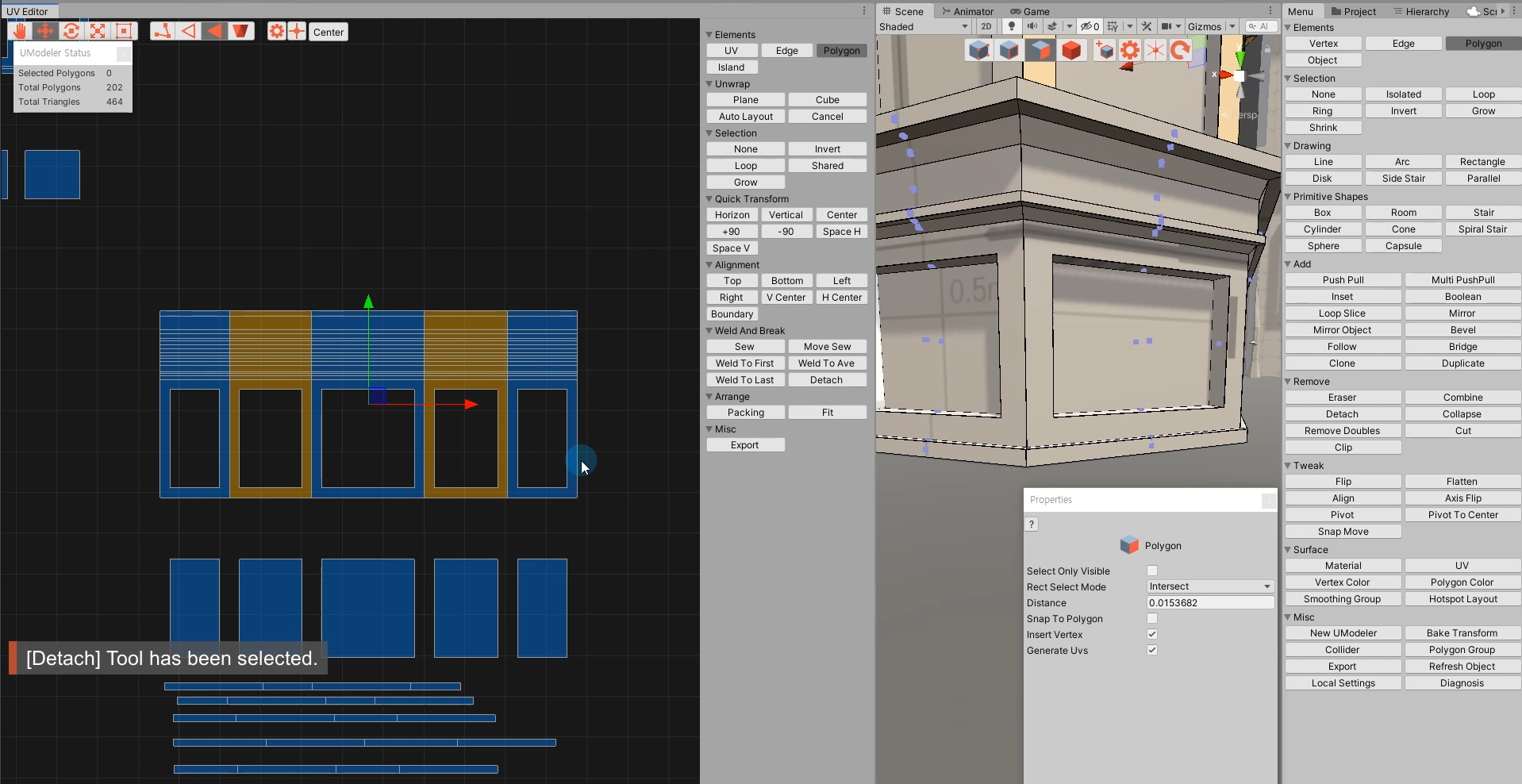Click the orange gear settings icon in Scene
Viewport: 1522px width, 784px height.
coord(1130,51)
